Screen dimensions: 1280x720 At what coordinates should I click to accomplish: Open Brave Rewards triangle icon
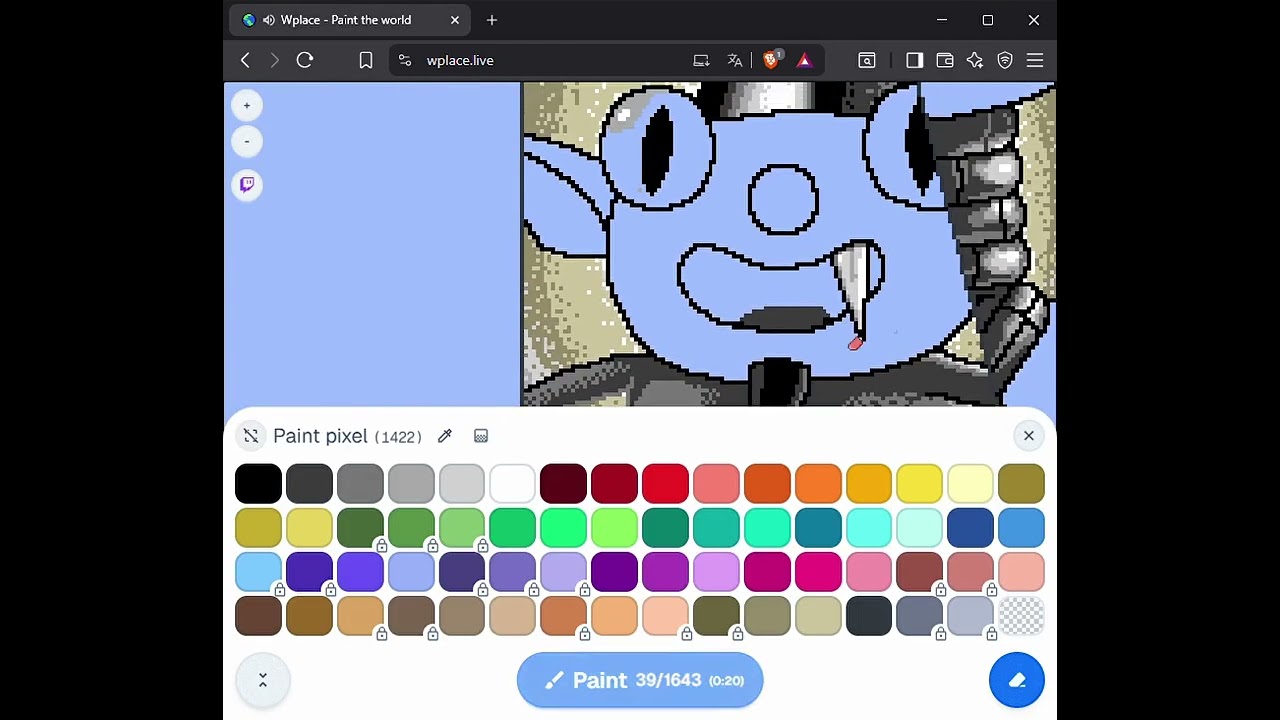804,61
